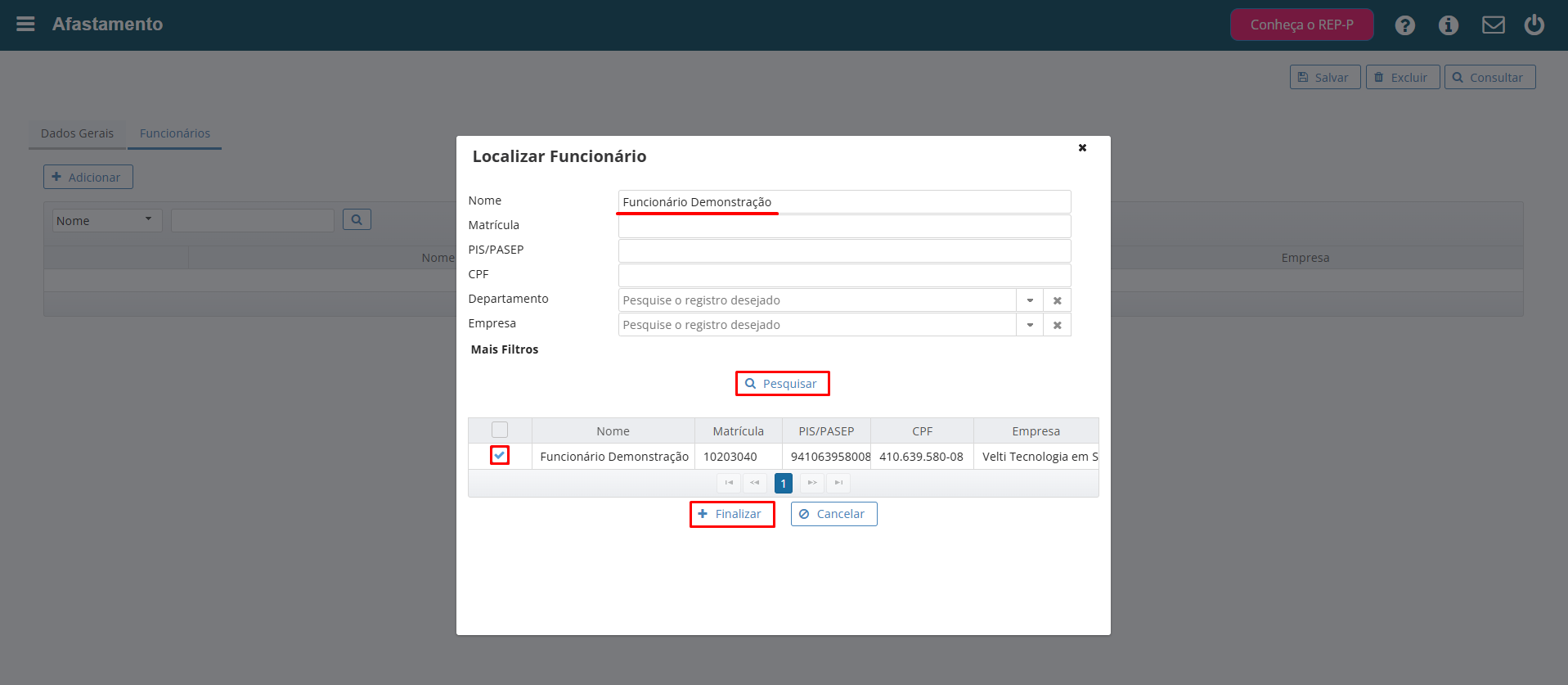Image resolution: width=1568 pixels, height=685 pixels.
Task: Click the Empresa column header in results
Action: 1036,430
